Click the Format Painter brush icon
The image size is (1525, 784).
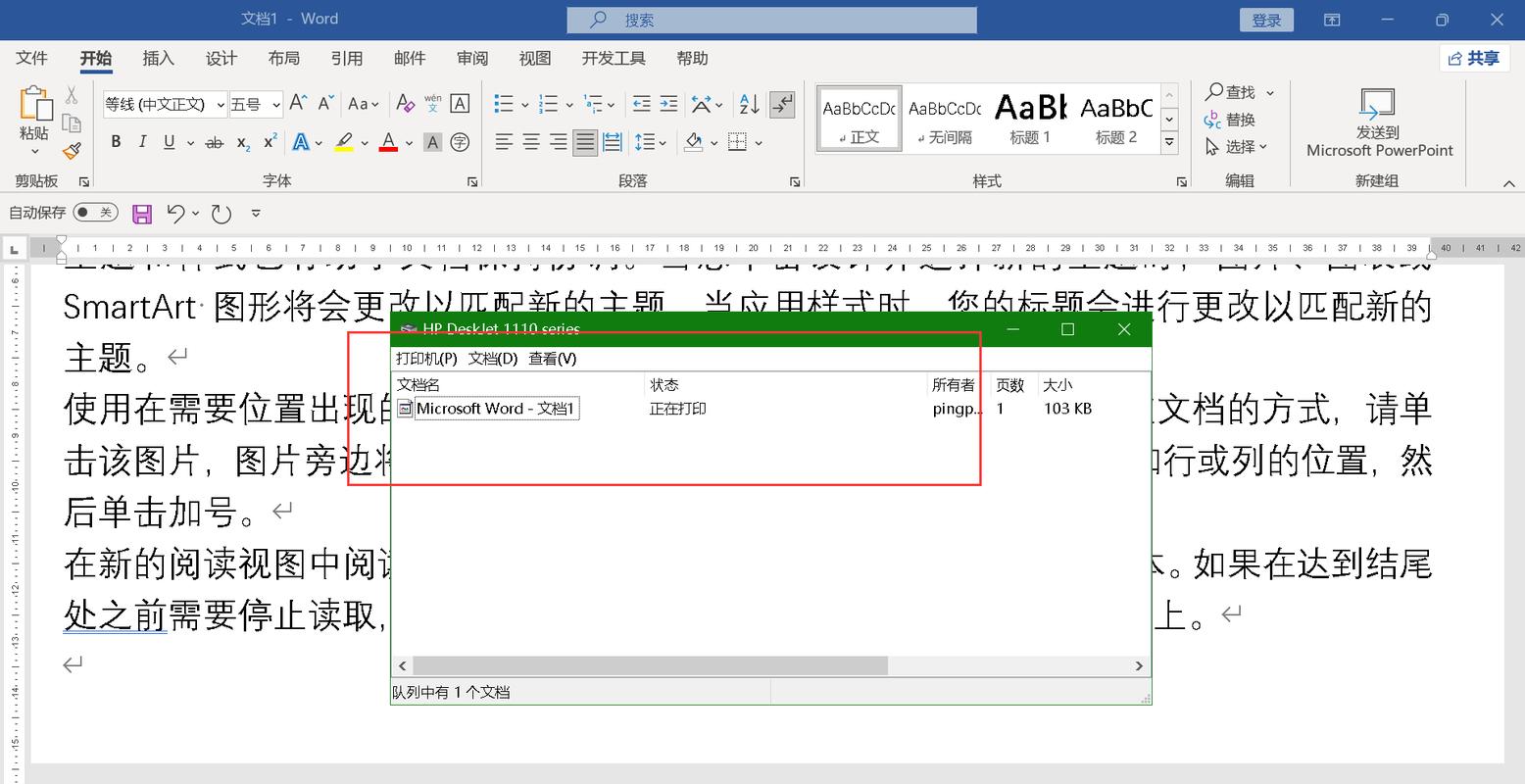point(72,150)
